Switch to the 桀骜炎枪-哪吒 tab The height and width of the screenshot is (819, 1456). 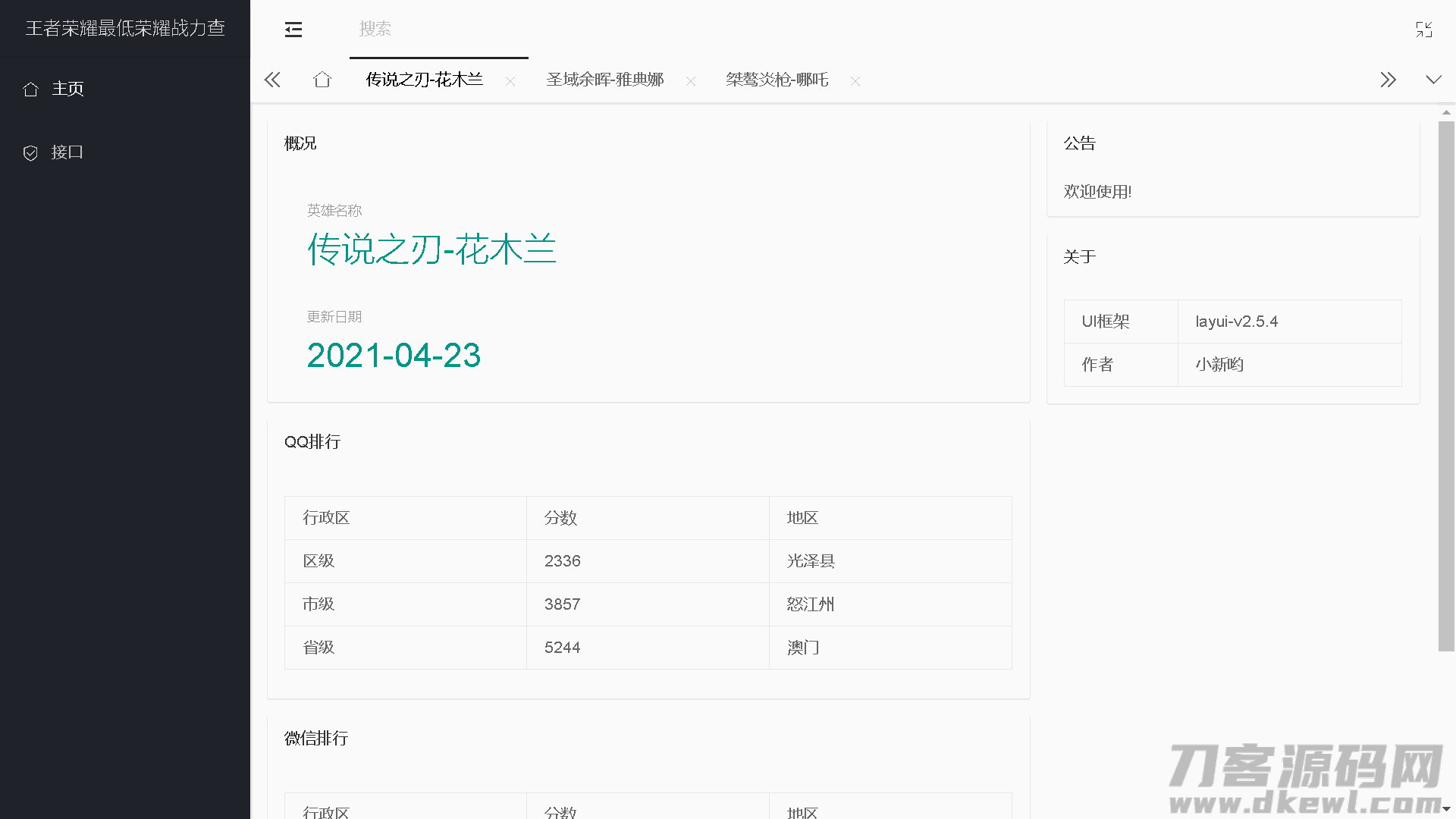(777, 80)
